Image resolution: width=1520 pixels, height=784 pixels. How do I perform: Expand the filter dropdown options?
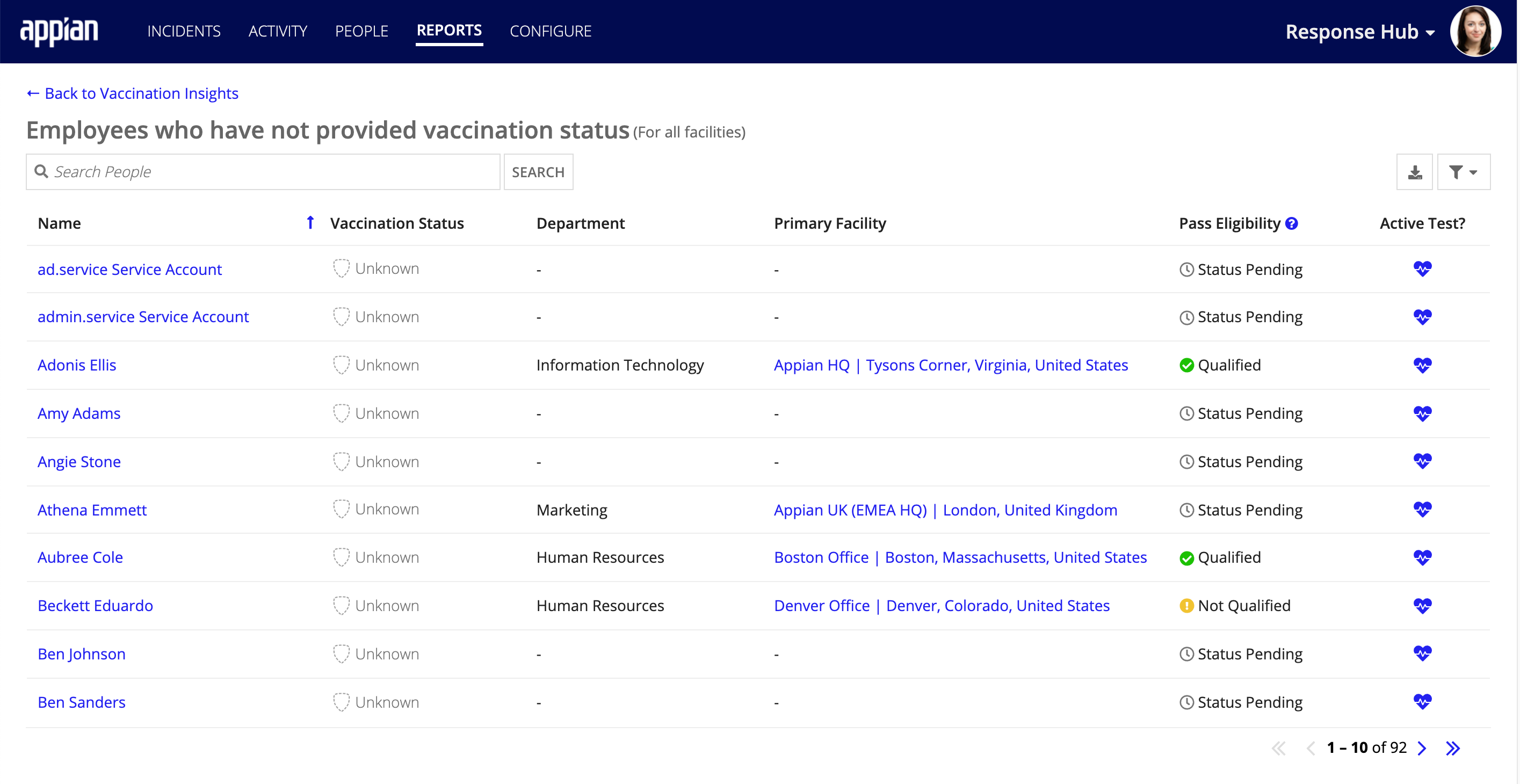coord(1463,172)
